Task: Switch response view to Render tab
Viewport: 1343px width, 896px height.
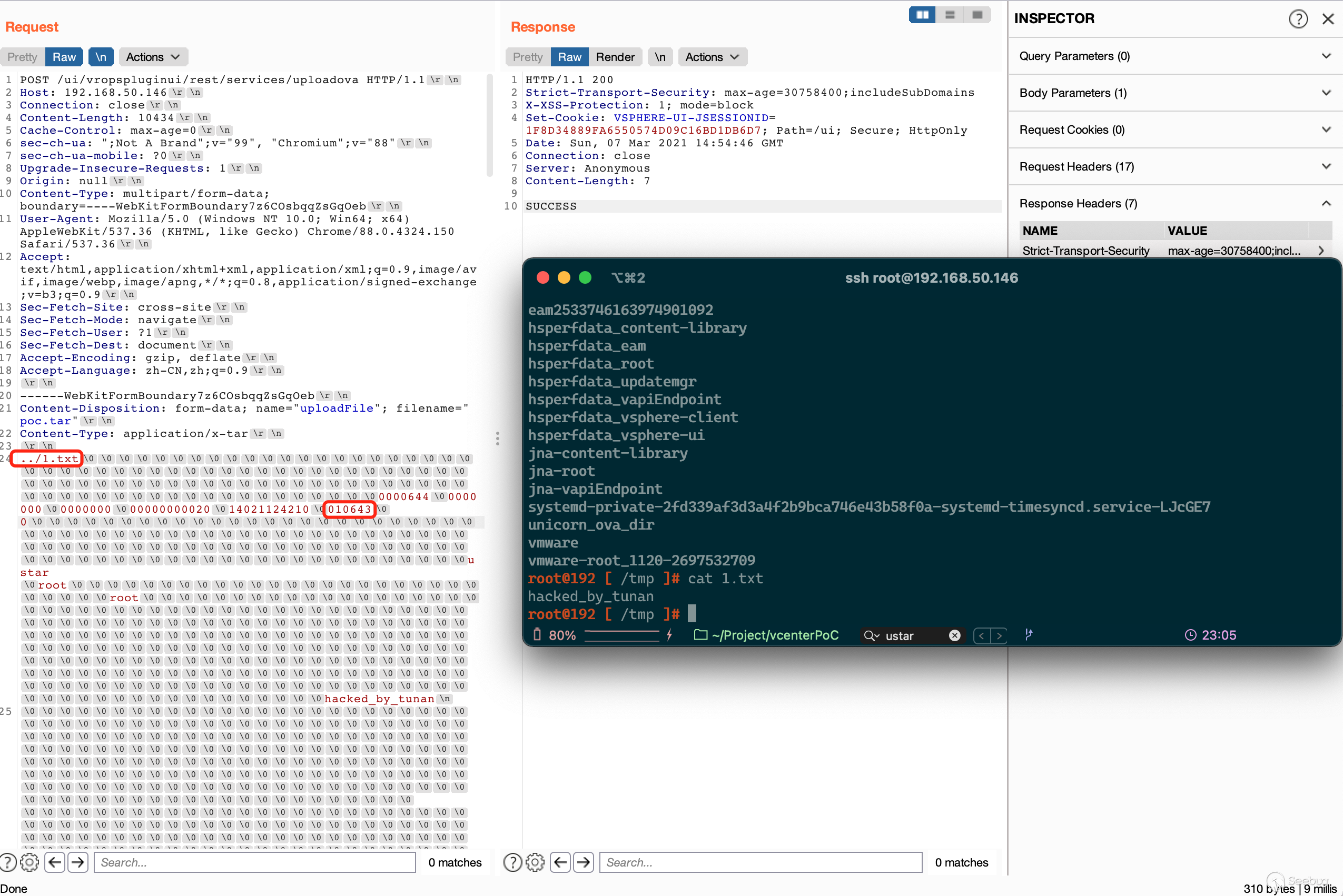Action: [x=615, y=57]
